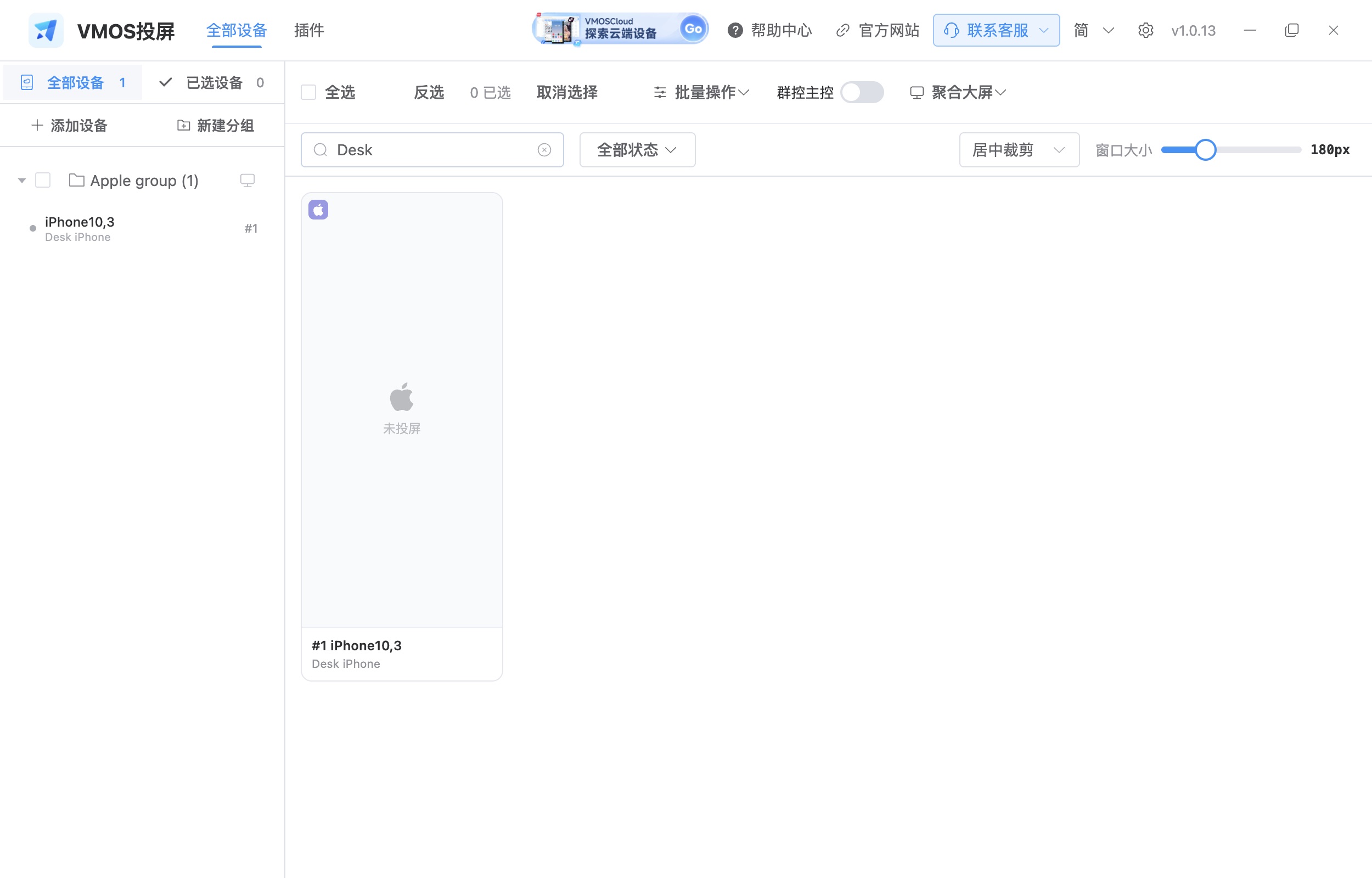The image size is (1372, 878).
Task: Open the Official Website link
Action: 878,30
